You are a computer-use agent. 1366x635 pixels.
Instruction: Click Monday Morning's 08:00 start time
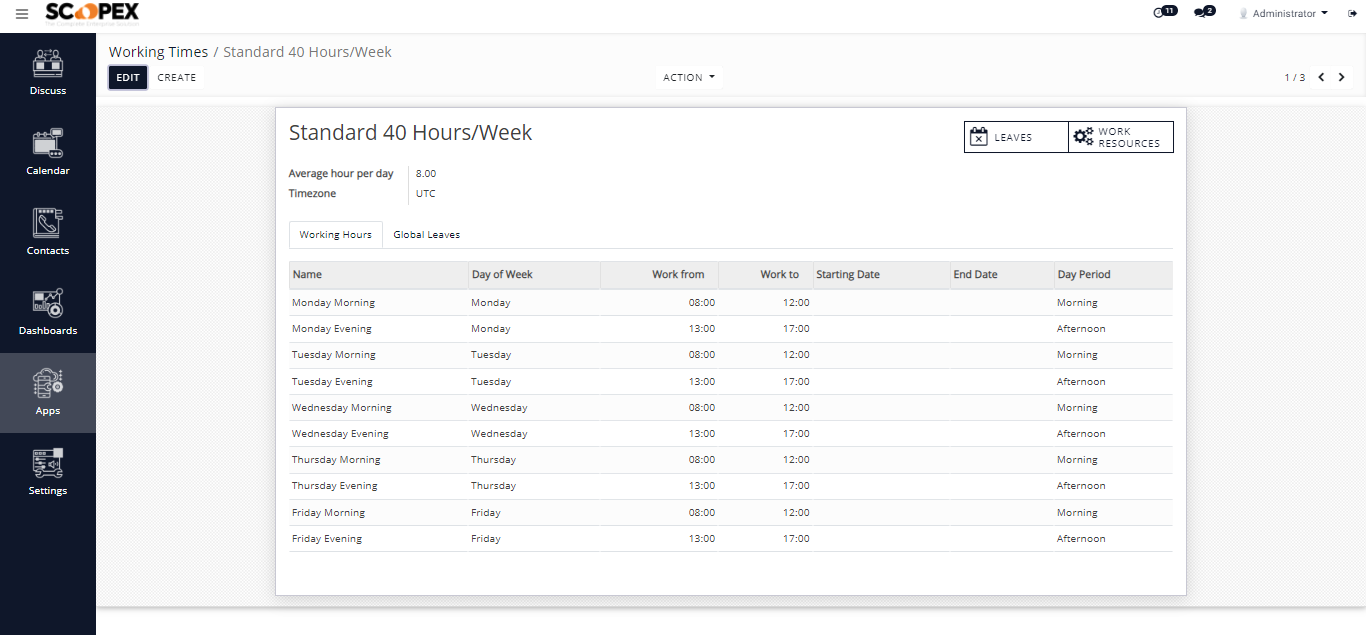[702, 303]
